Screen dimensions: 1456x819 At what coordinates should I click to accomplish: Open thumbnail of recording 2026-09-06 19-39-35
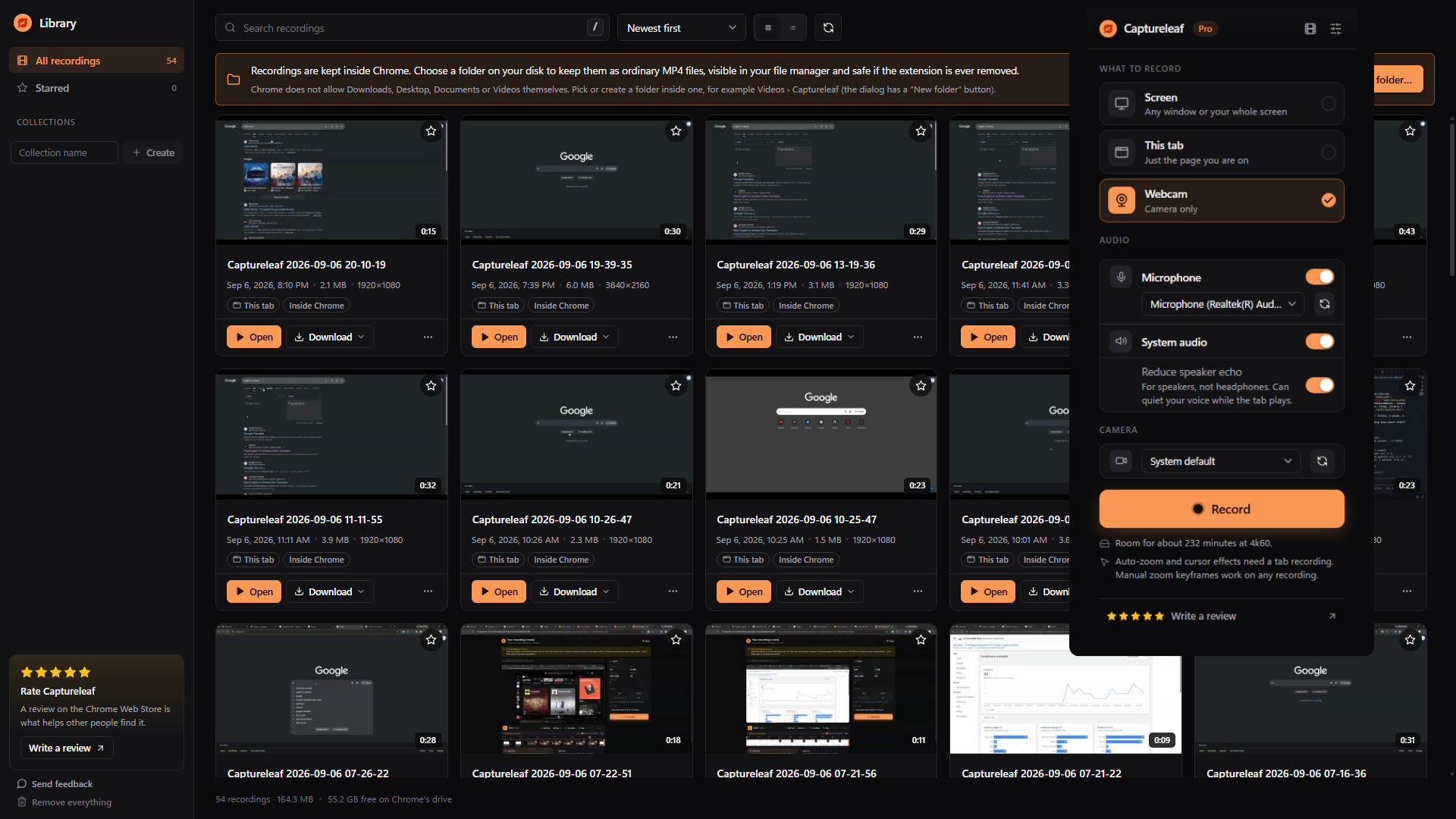pos(576,179)
